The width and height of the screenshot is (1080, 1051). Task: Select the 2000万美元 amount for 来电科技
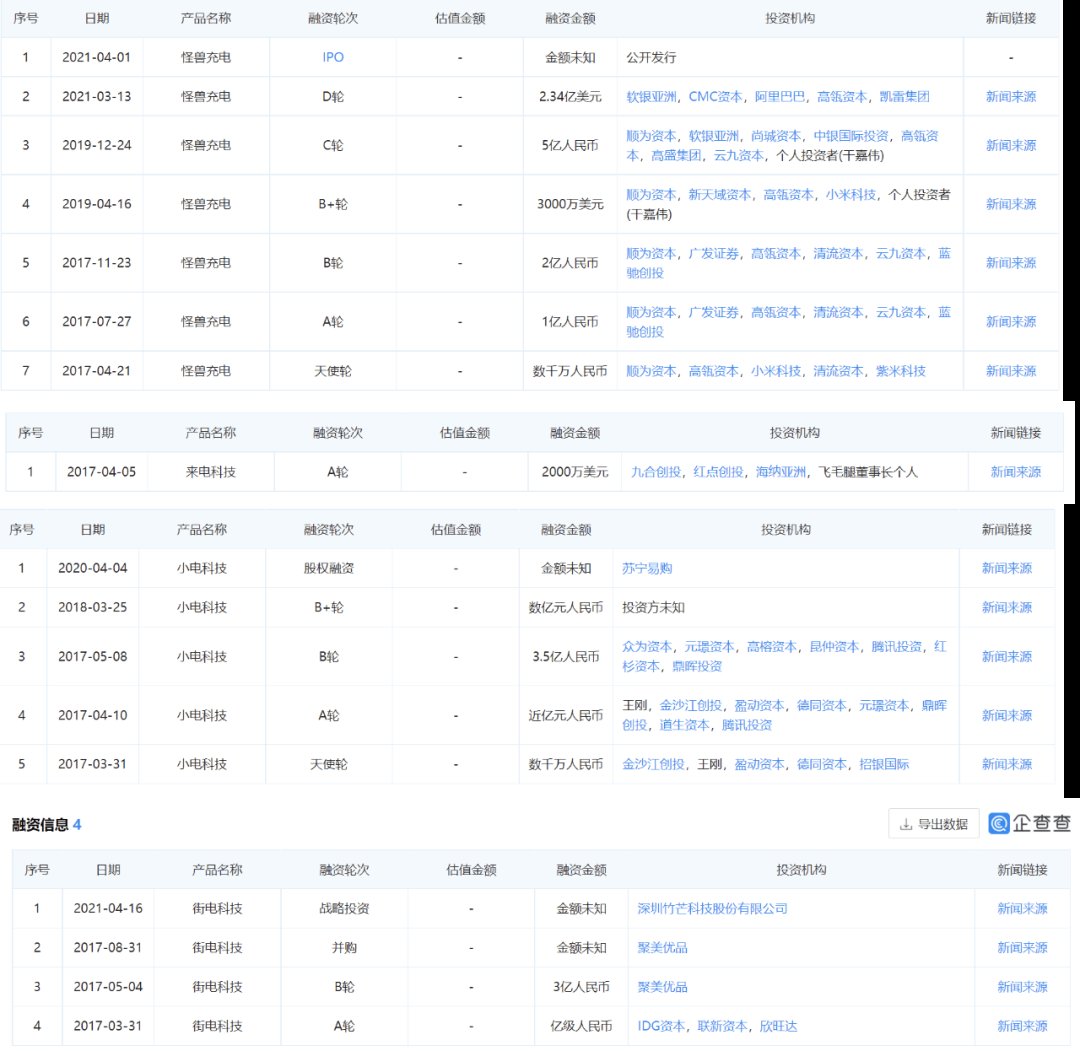(x=574, y=472)
